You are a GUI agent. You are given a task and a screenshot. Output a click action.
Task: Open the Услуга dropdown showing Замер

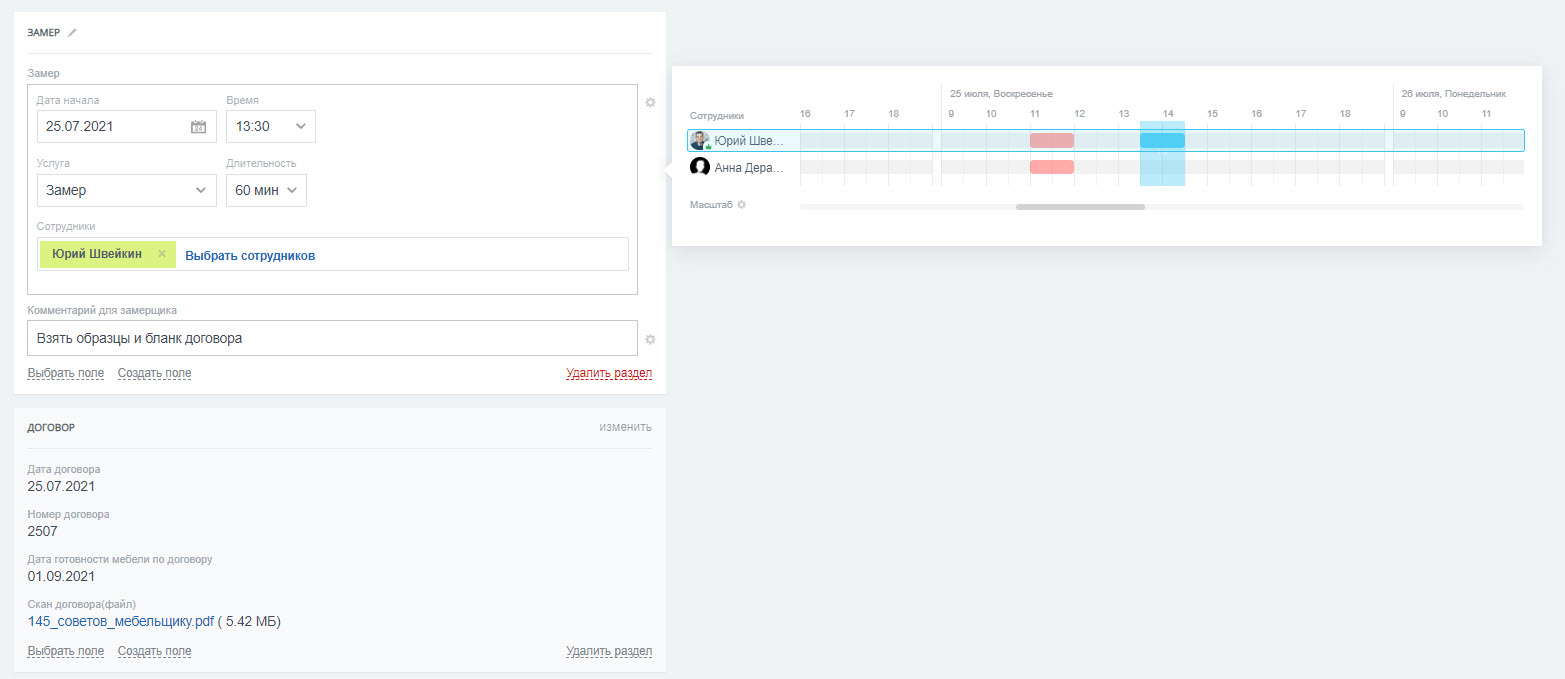(x=127, y=190)
